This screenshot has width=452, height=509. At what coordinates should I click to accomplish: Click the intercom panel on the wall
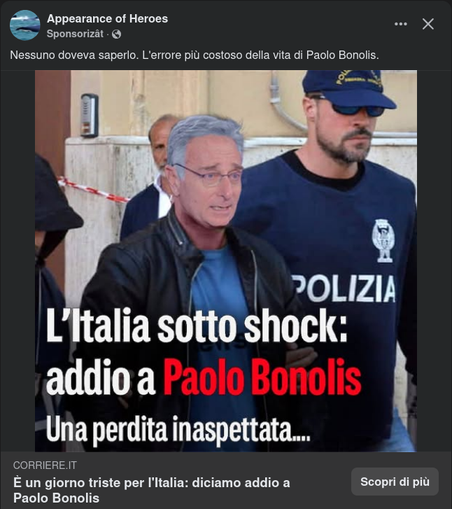[x=89, y=115]
